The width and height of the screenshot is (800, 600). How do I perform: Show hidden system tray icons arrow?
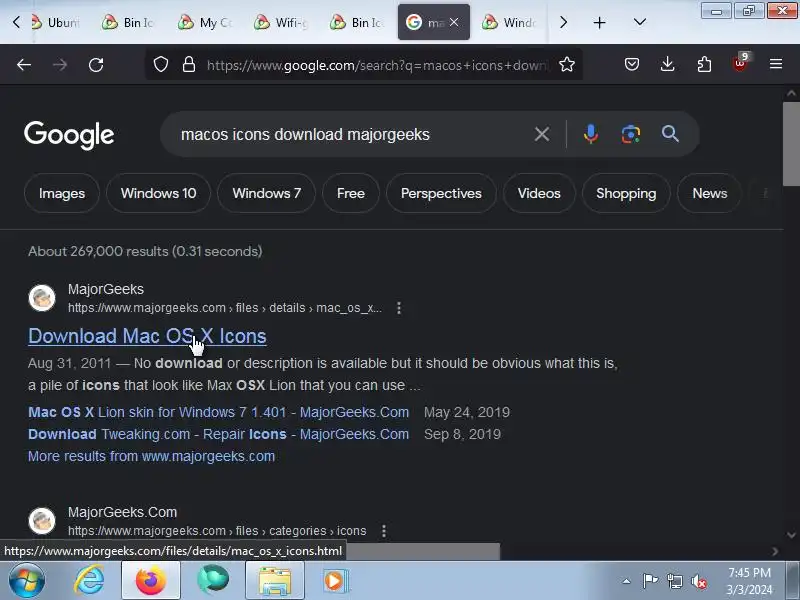[627, 581]
